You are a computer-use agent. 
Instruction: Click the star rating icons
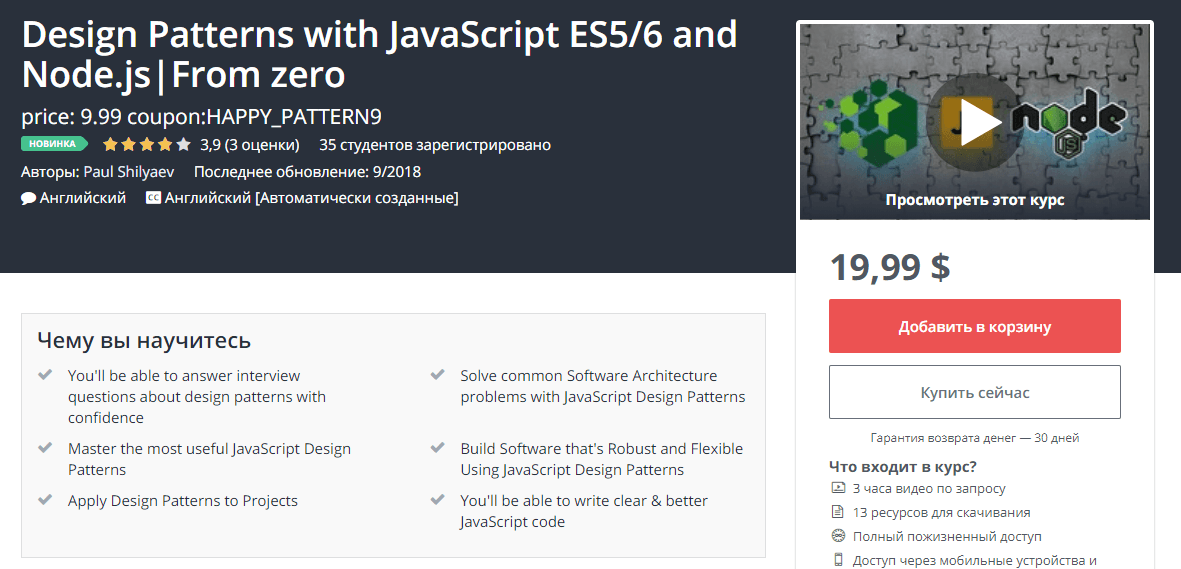(x=147, y=145)
